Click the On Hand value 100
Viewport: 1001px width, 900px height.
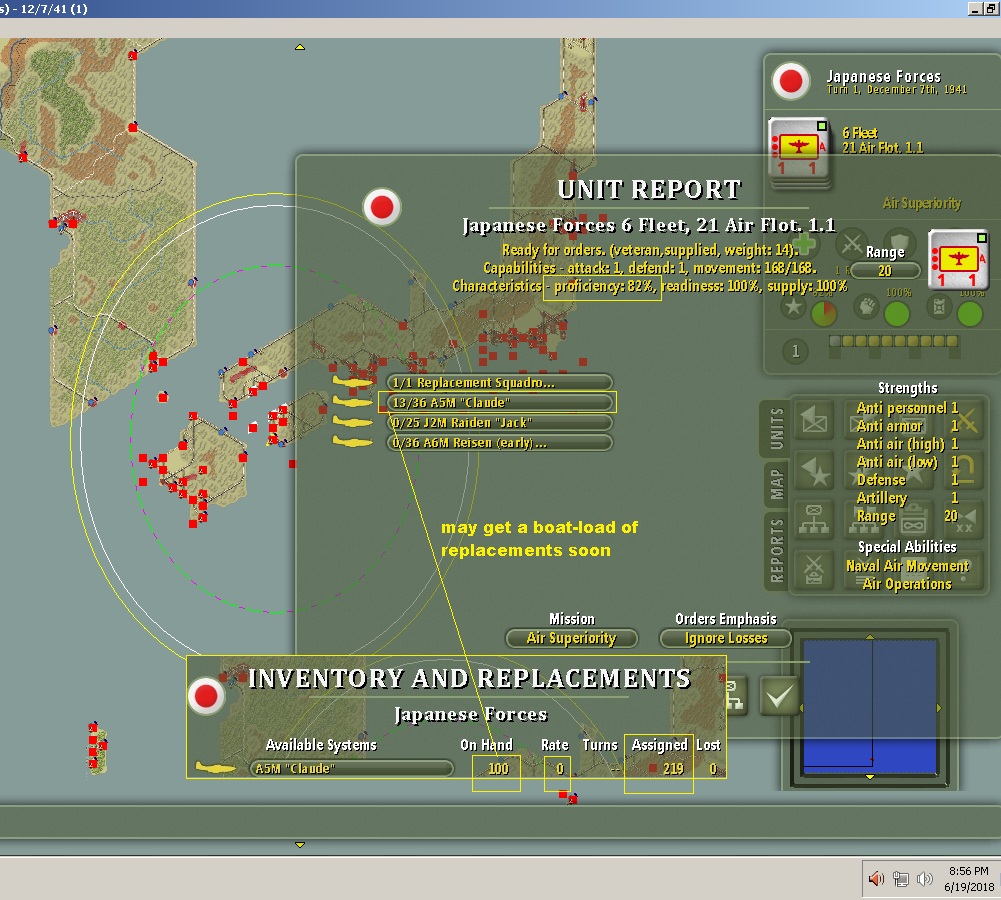click(x=498, y=769)
